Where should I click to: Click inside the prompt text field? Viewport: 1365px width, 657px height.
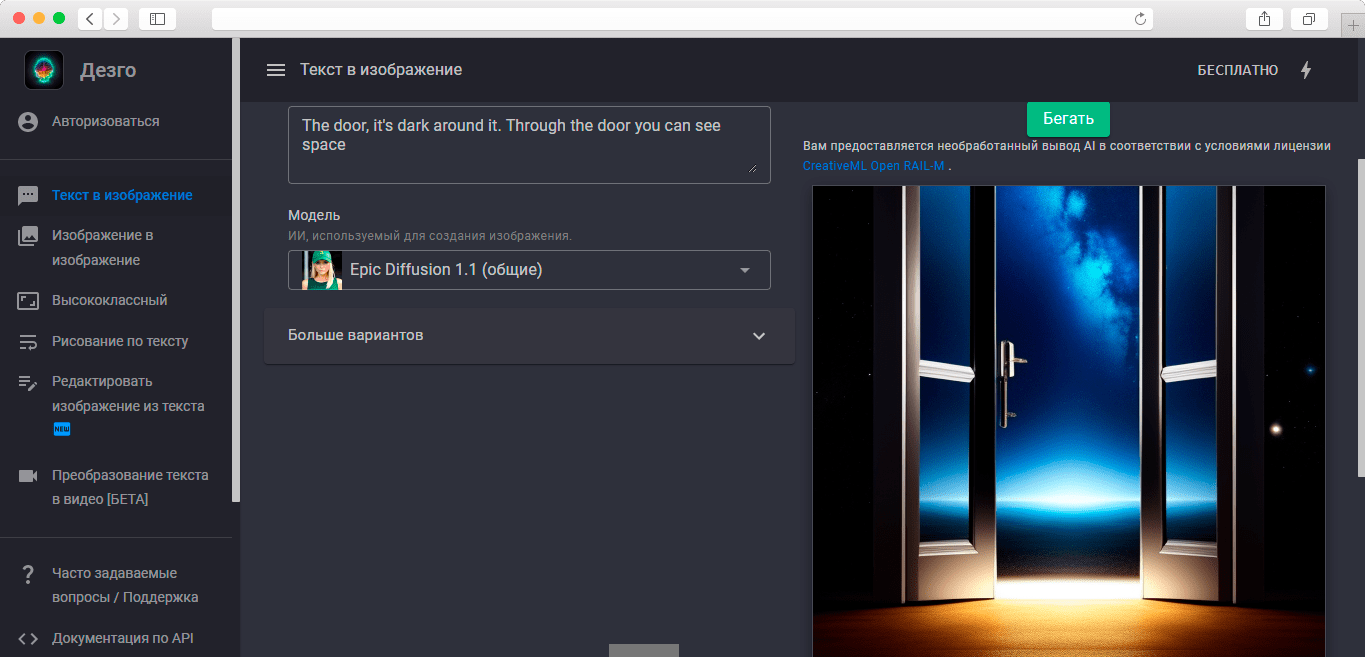pos(529,145)
